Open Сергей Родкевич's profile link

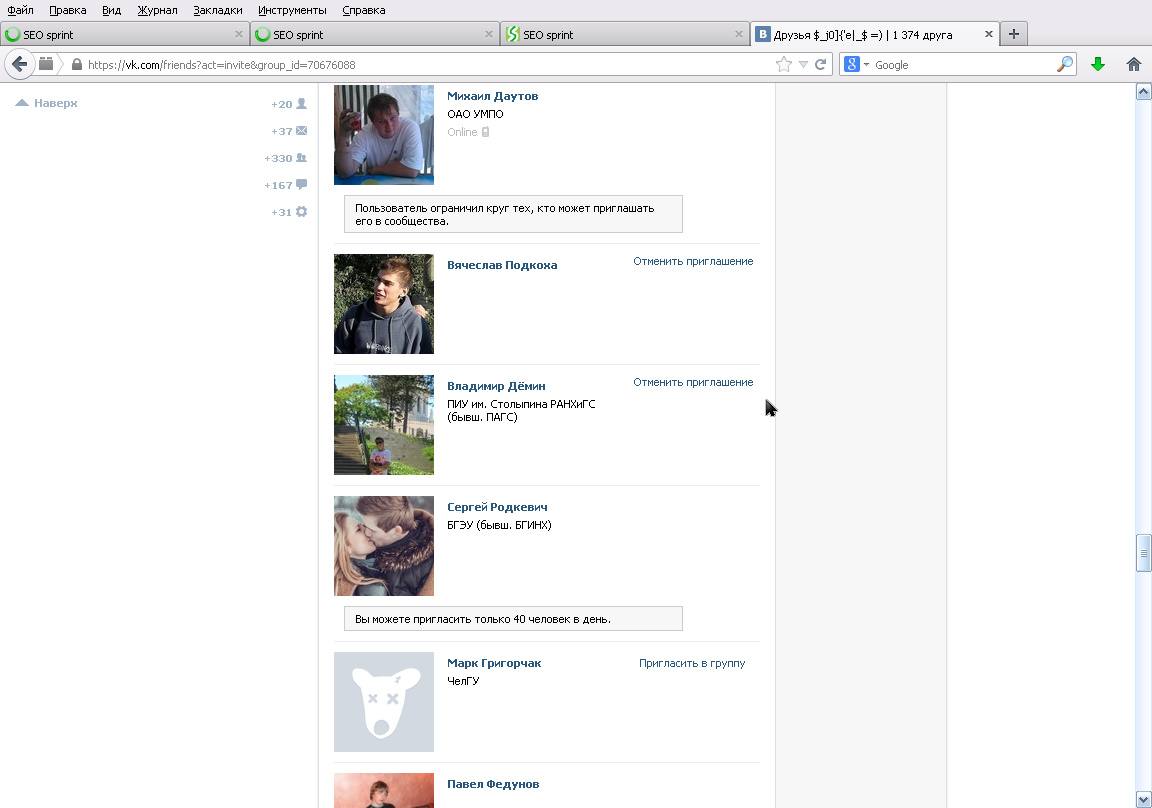click(497, 508)
